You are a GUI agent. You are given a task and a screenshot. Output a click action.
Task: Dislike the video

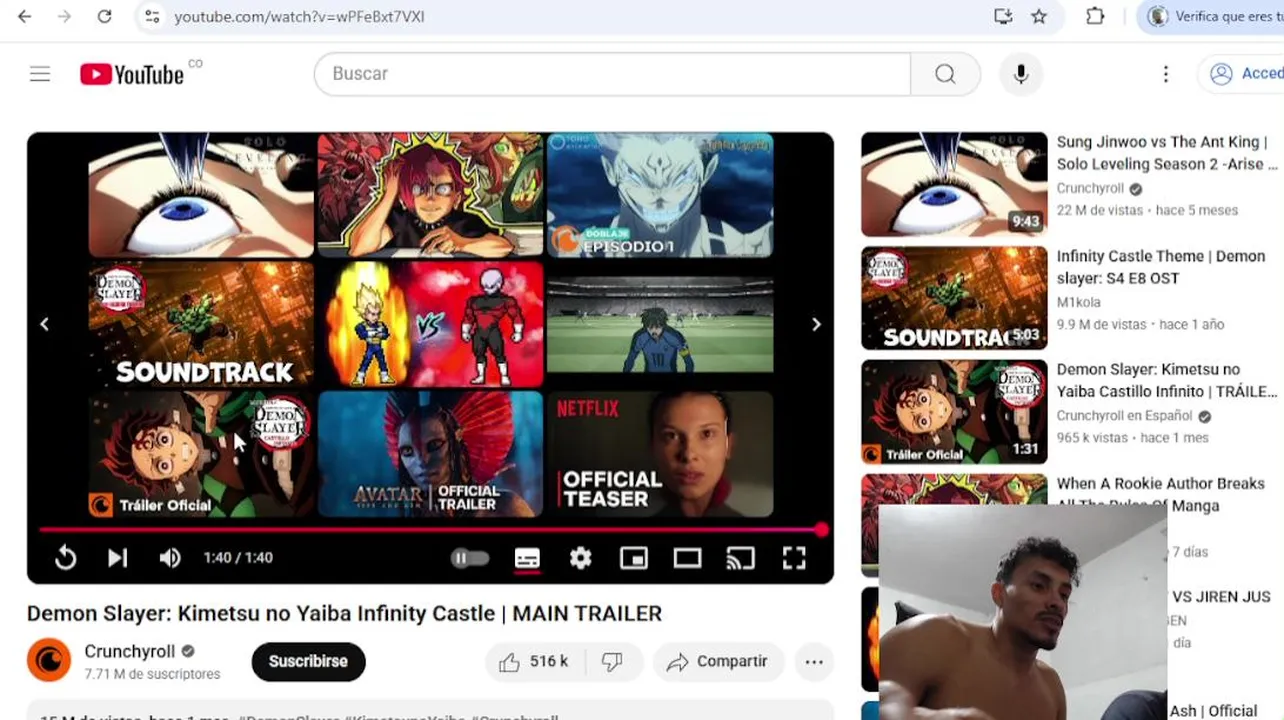click(612, 661)
